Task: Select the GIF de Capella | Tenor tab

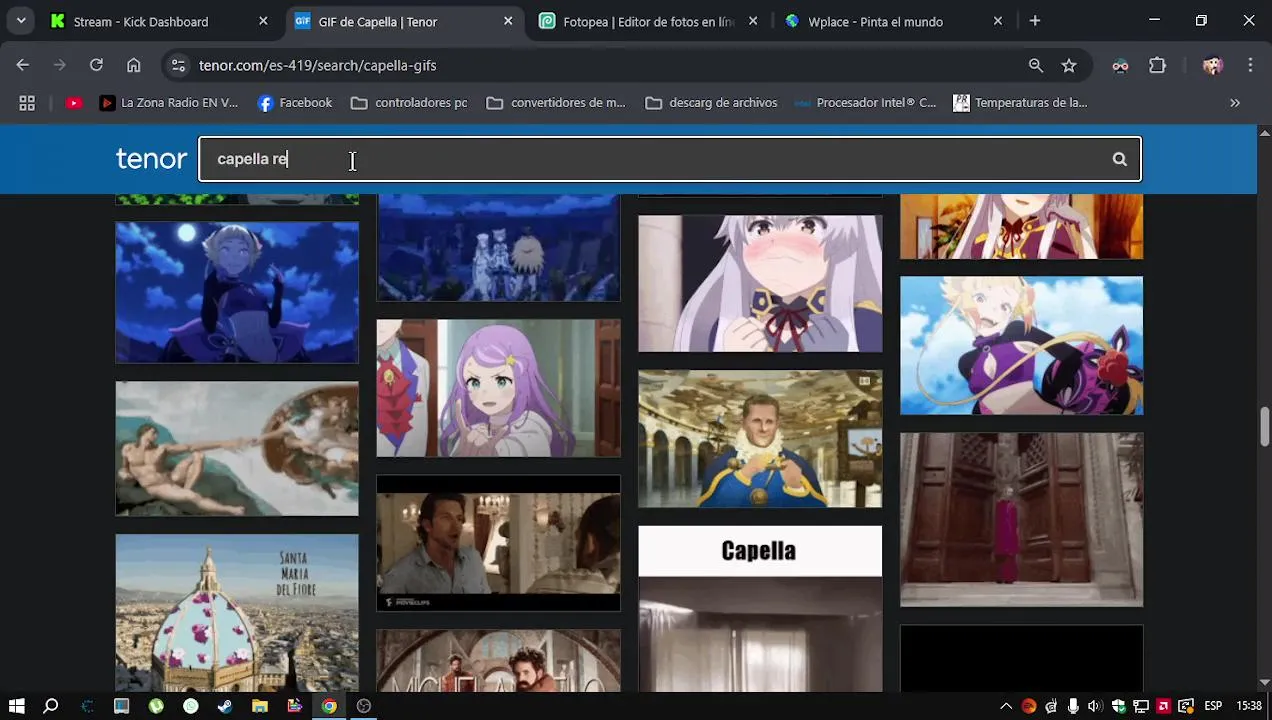Action: click(x=405, y=21)
